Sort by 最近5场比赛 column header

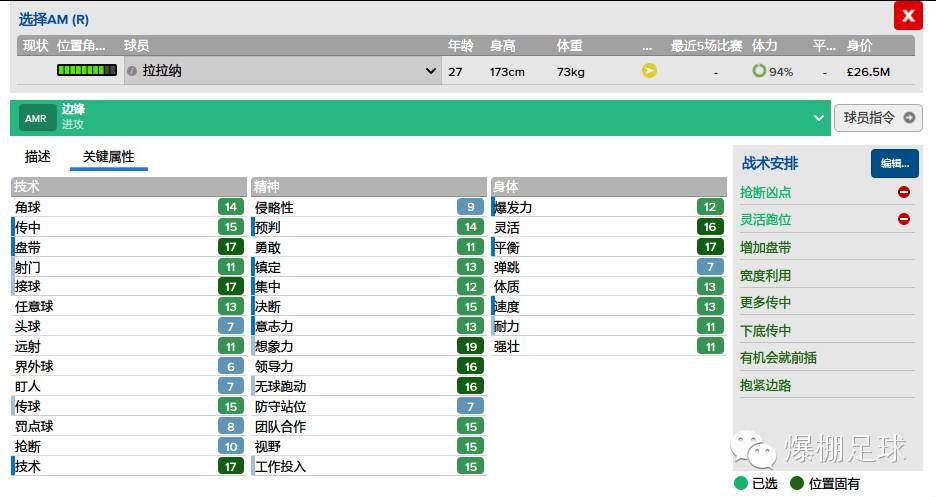tap(706, 45)
